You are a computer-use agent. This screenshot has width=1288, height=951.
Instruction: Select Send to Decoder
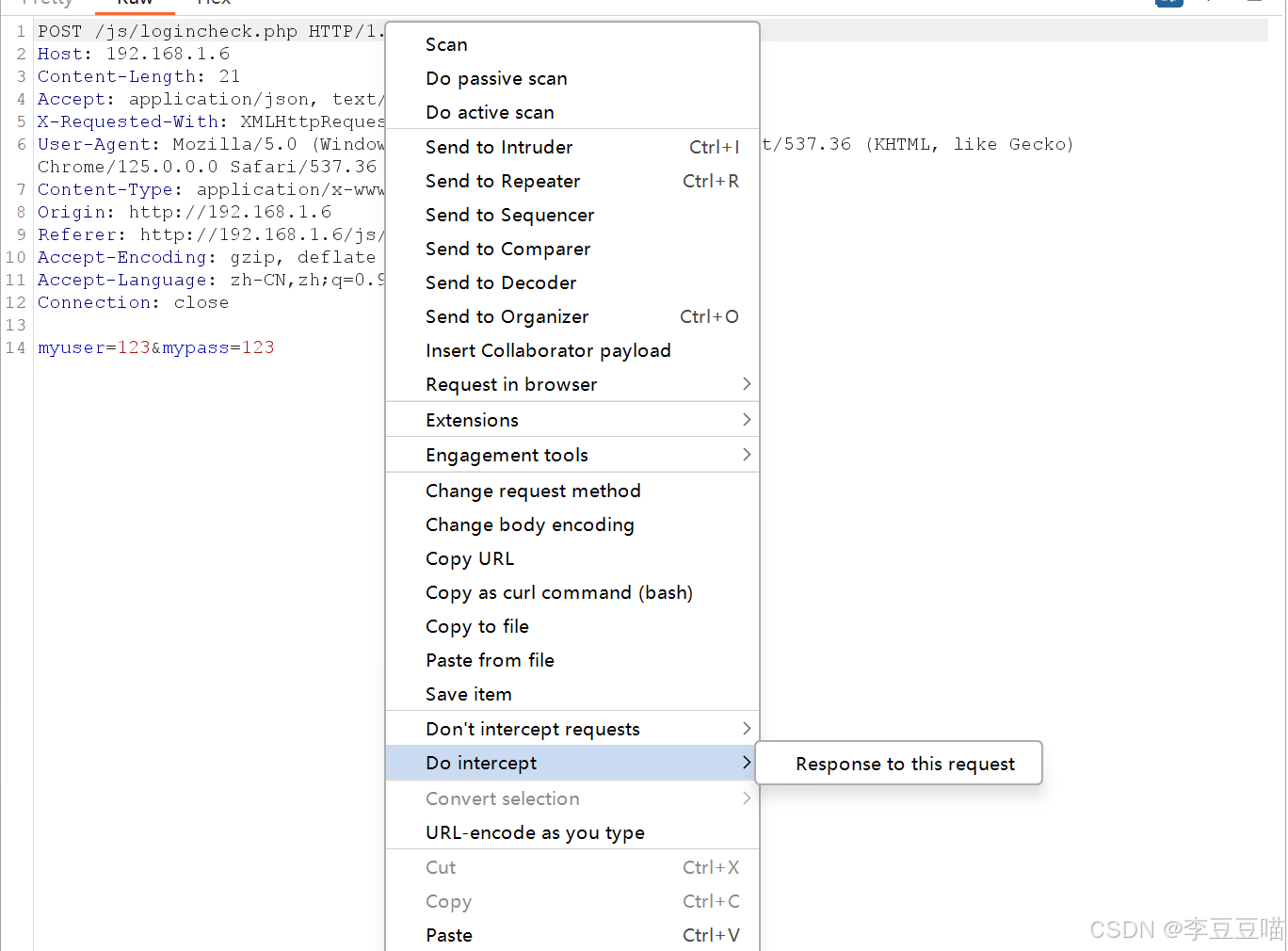click(x=501, y=282)
